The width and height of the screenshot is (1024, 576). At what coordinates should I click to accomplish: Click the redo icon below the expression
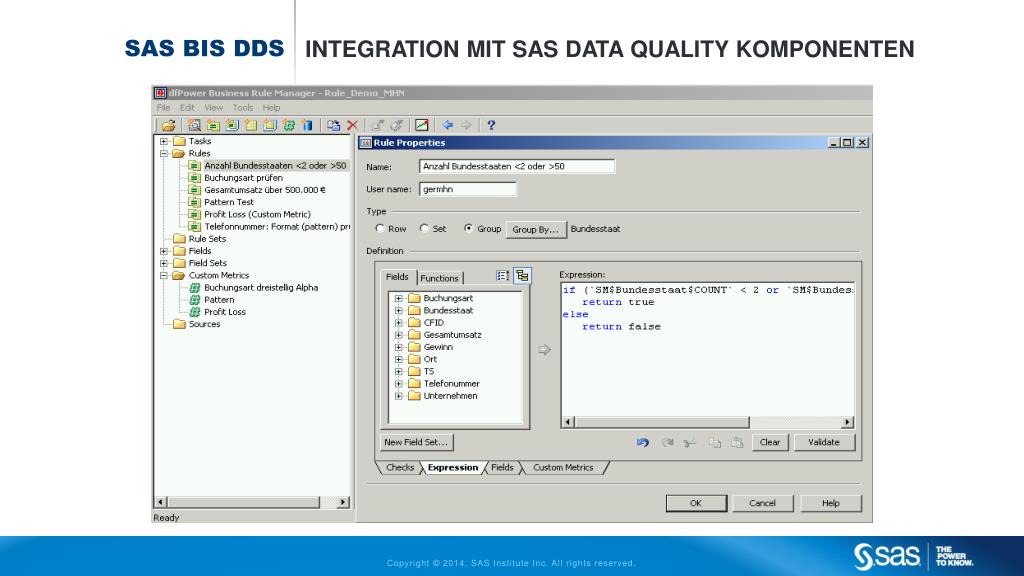coord(667,443)
